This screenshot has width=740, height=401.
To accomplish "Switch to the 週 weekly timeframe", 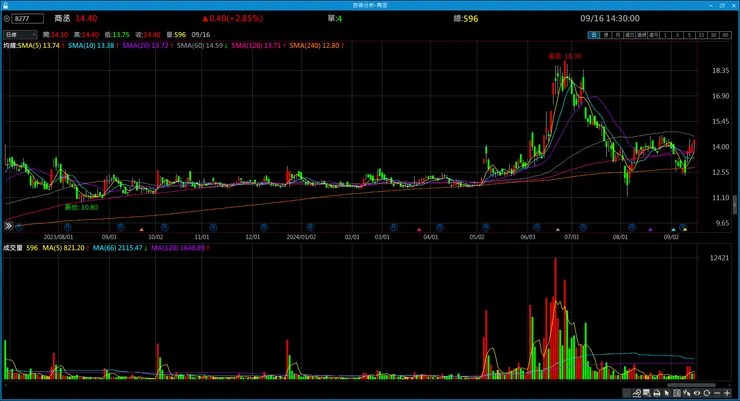I will click(606, 35).
